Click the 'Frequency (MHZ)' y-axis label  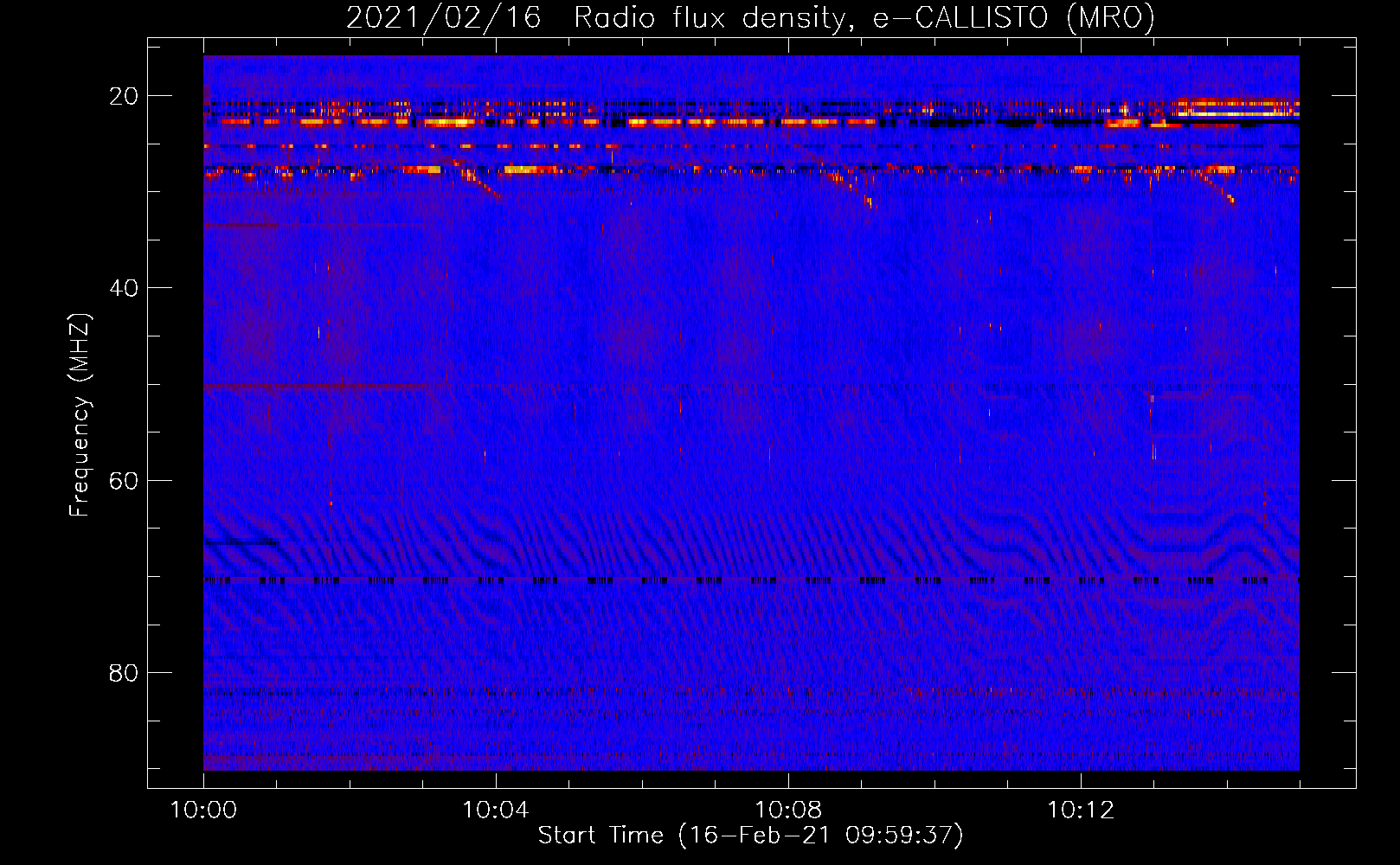(79, 414)
